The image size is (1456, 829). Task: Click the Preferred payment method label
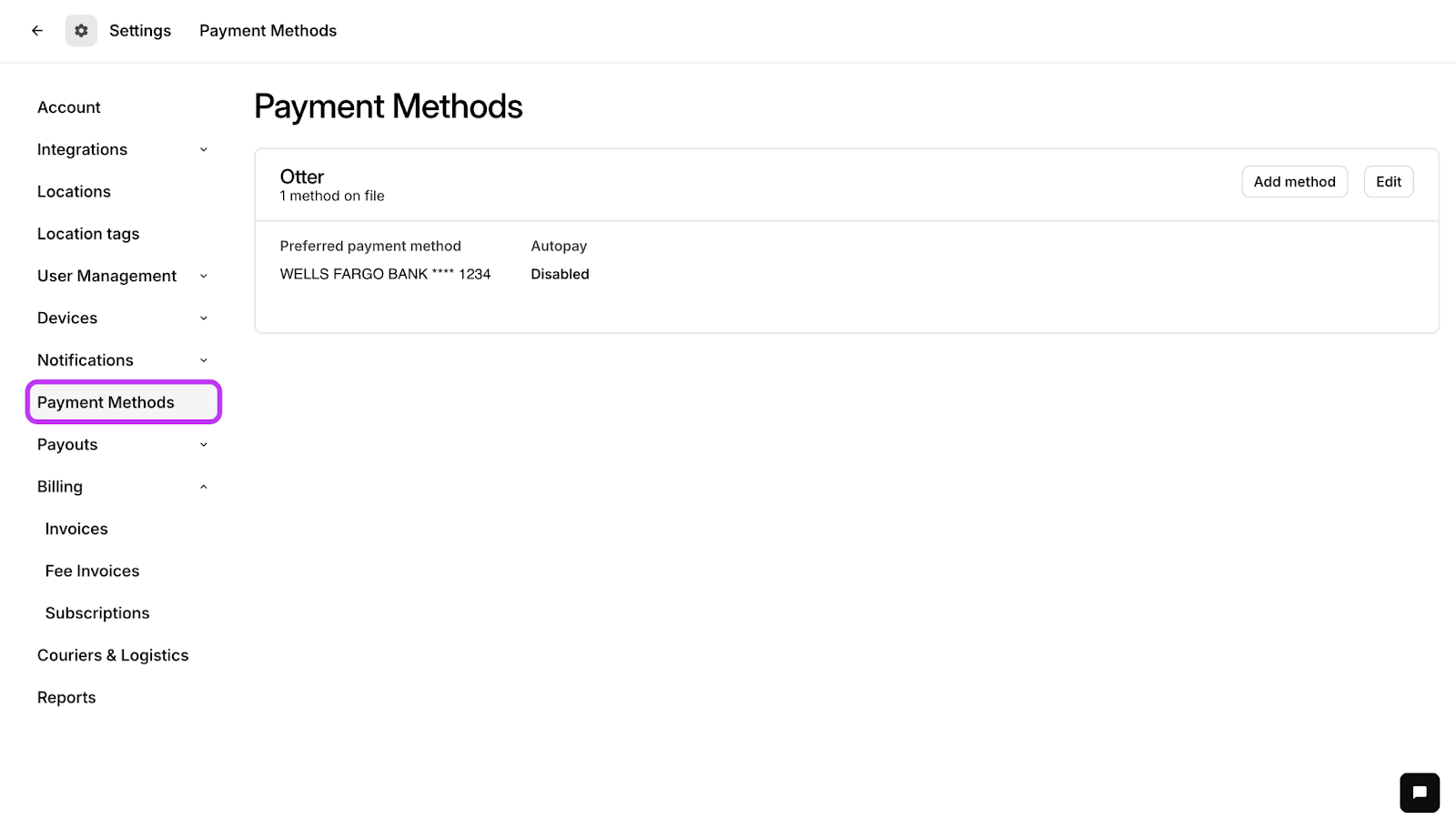(x=370, y=247)
